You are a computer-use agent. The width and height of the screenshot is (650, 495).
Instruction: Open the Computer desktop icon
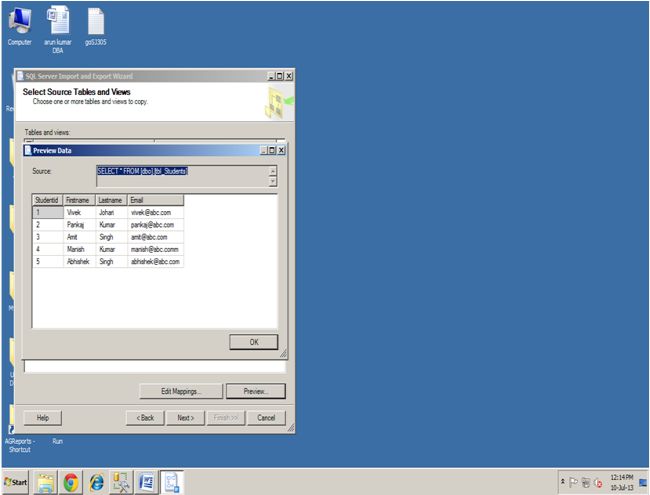click(x=19, y=26)
